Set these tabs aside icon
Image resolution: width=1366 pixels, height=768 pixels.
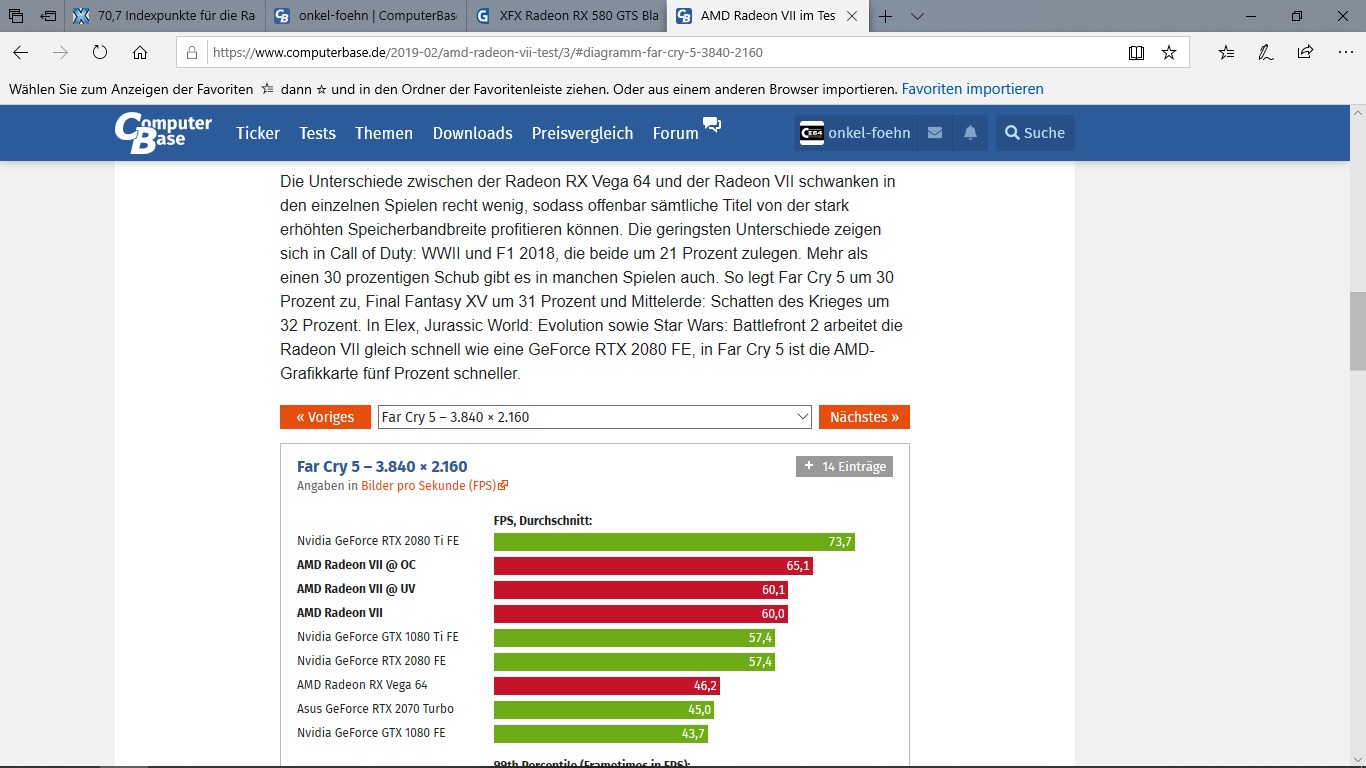tap(48, 16)
